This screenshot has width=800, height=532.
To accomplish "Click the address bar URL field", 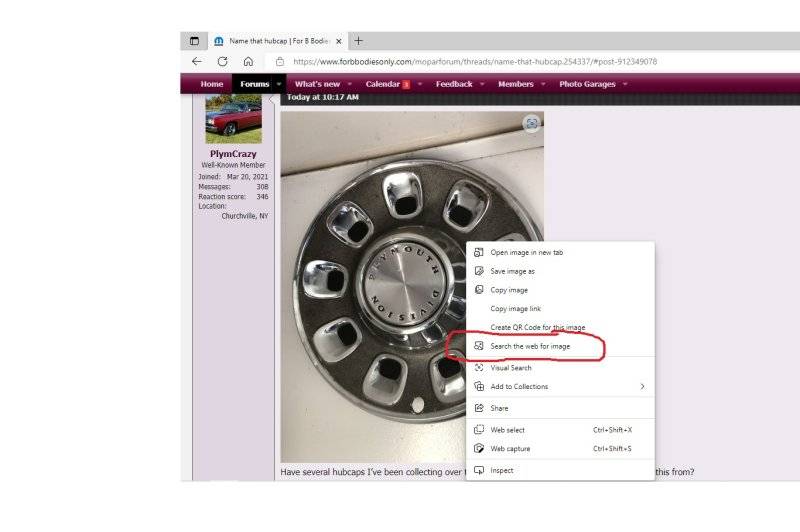I will pyautogui.click(x=474, y=62).
